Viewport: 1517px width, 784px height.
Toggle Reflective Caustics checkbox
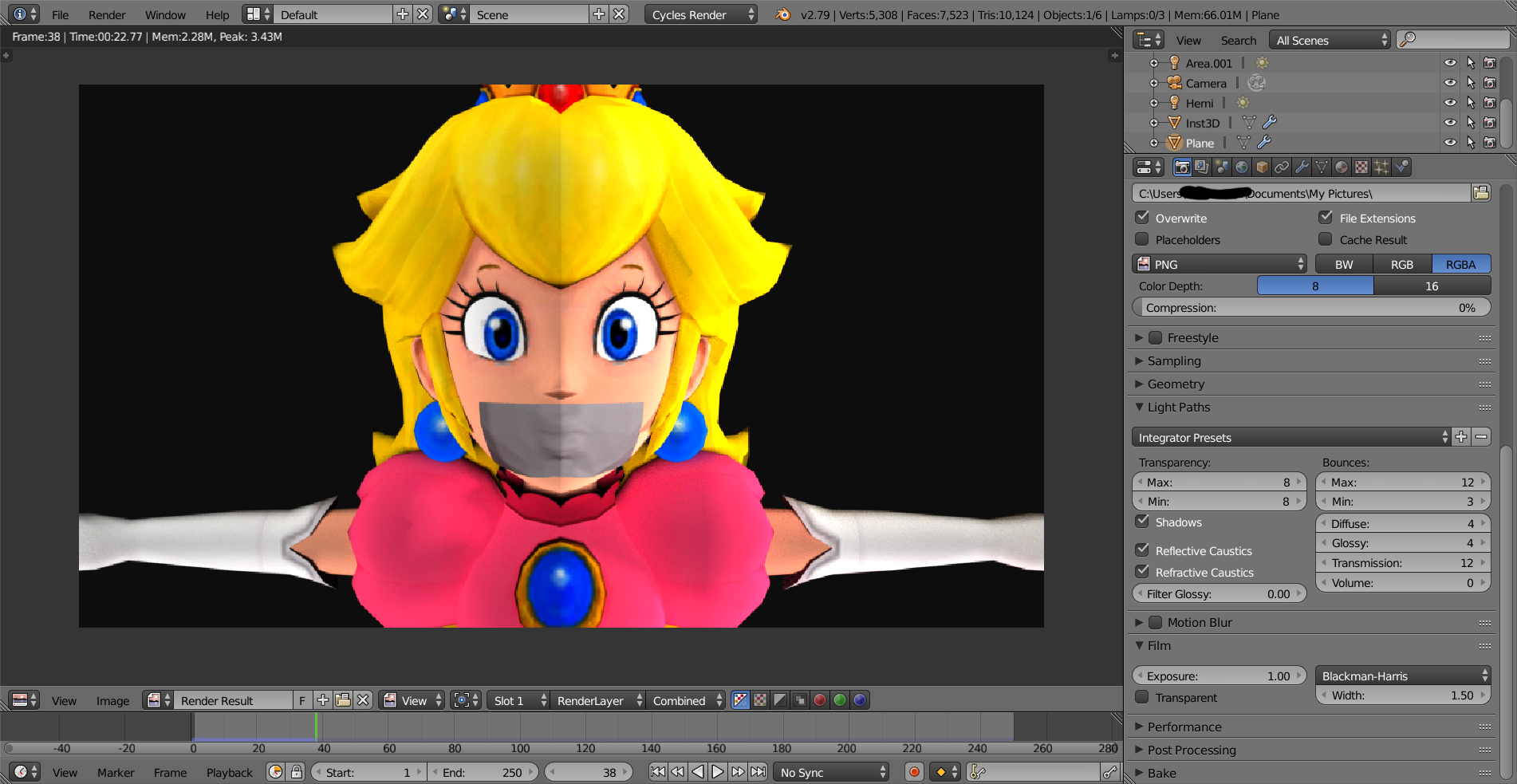(1142, 550)
